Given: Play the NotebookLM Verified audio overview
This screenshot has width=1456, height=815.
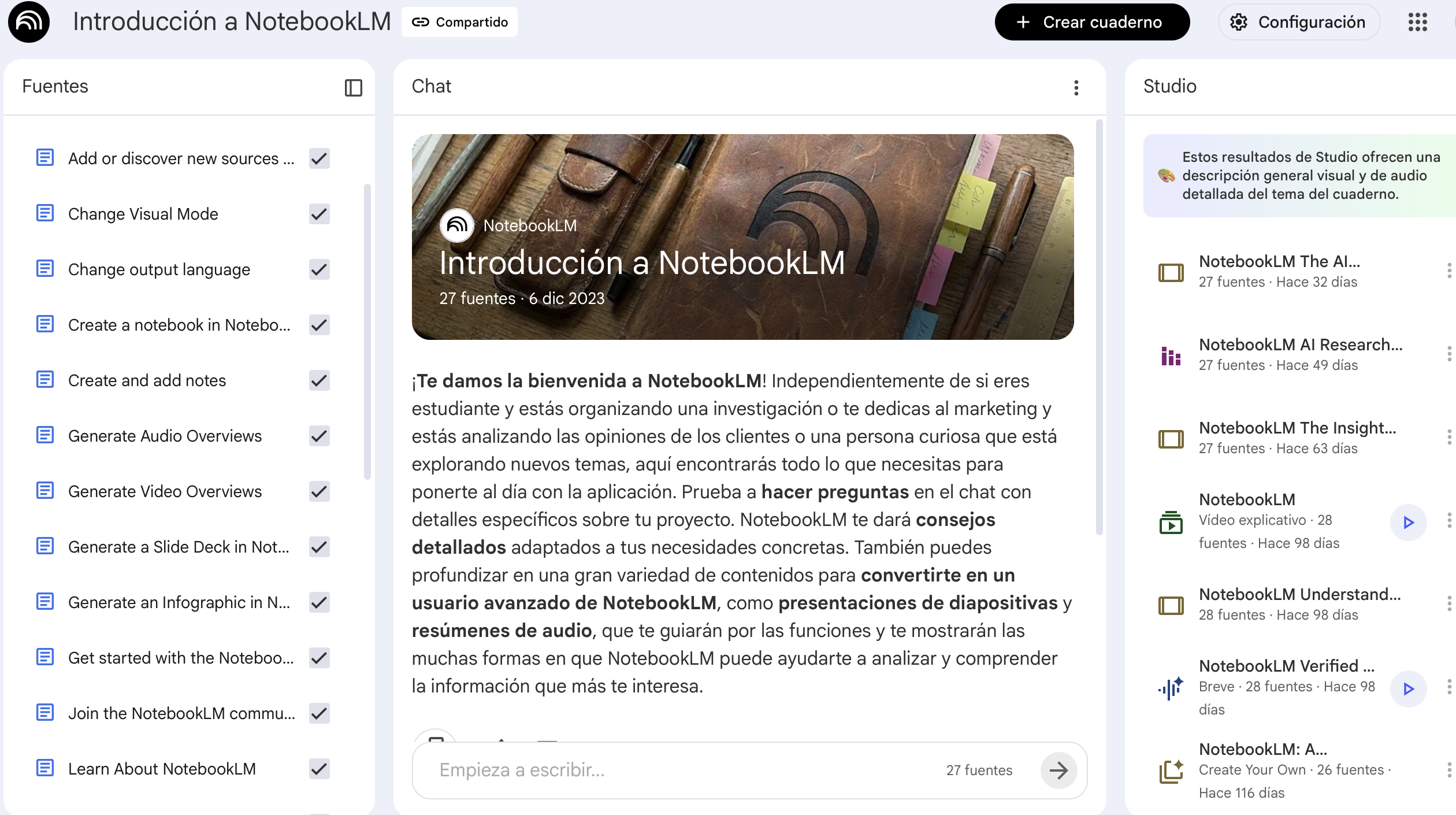Looking at the screenshot, I should coord(1408,689).
